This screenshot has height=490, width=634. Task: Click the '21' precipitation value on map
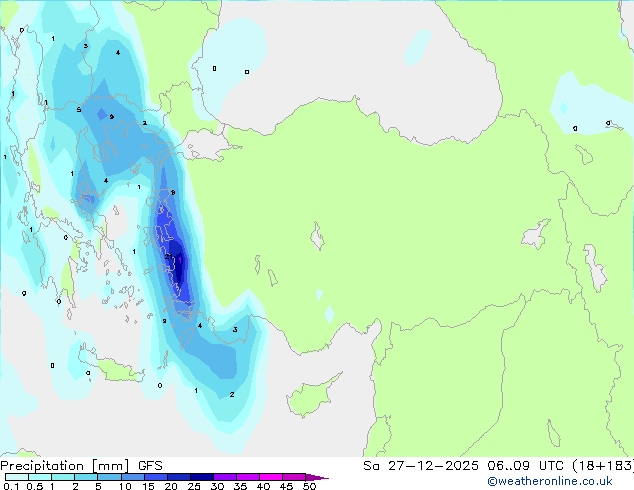[x=169, y=256]
